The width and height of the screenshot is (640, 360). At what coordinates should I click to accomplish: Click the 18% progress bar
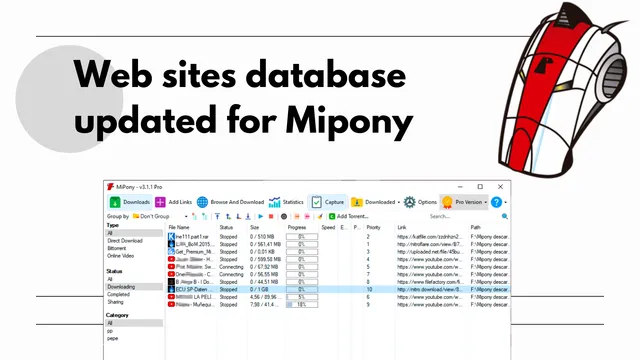tap(302, 304)
